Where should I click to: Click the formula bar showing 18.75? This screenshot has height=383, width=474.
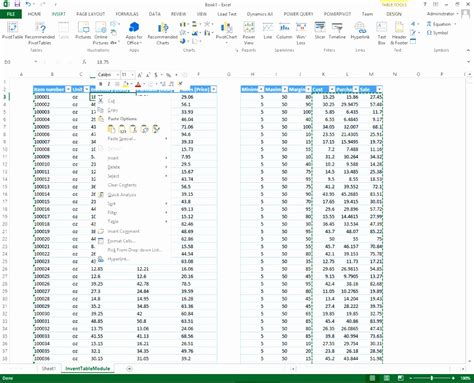coord(280,62)
